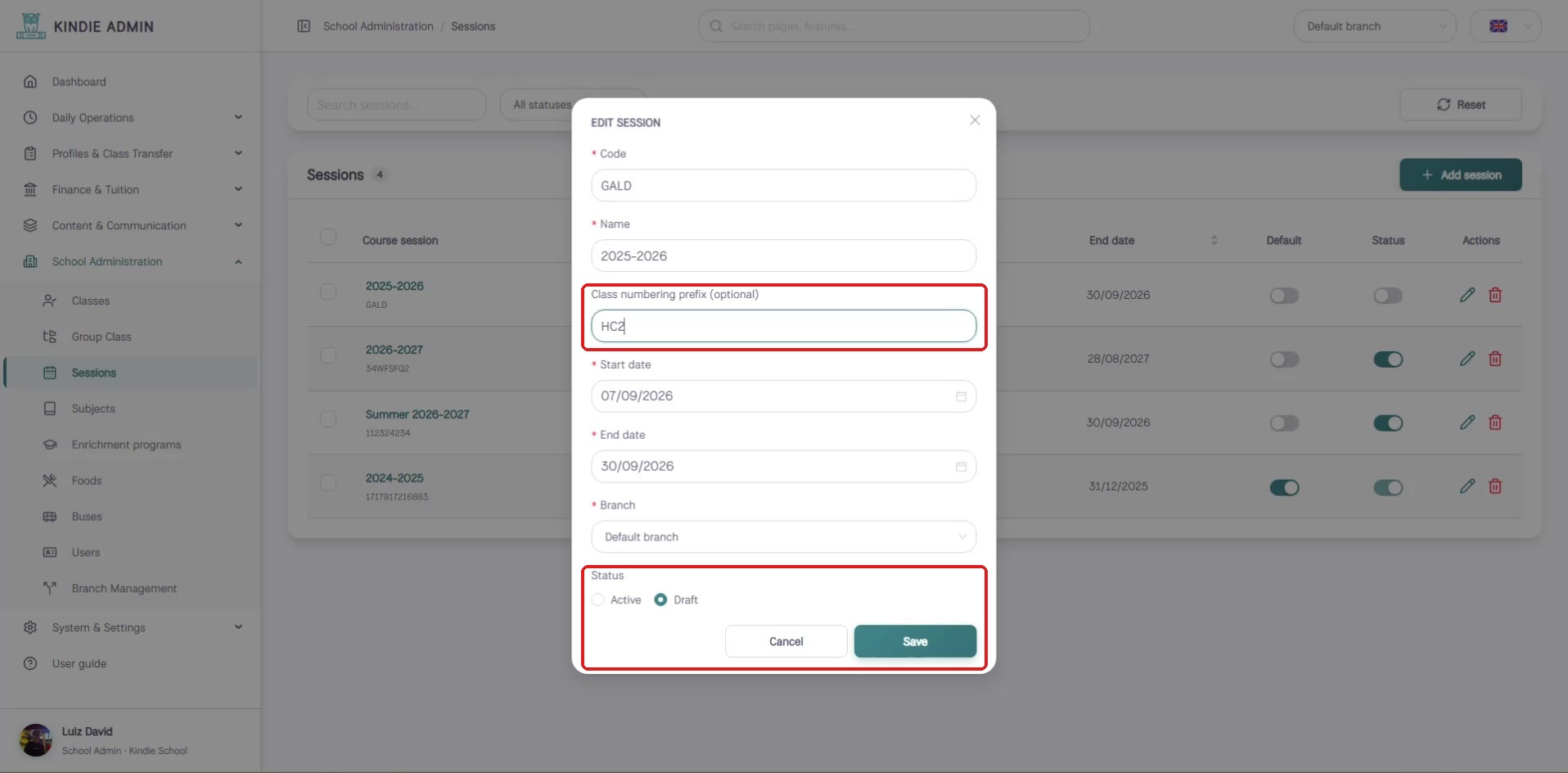Screen dimensions: 1568x773
Task: Toggle Default switch for 2025-2026 session
Action: coord(1284,296)
